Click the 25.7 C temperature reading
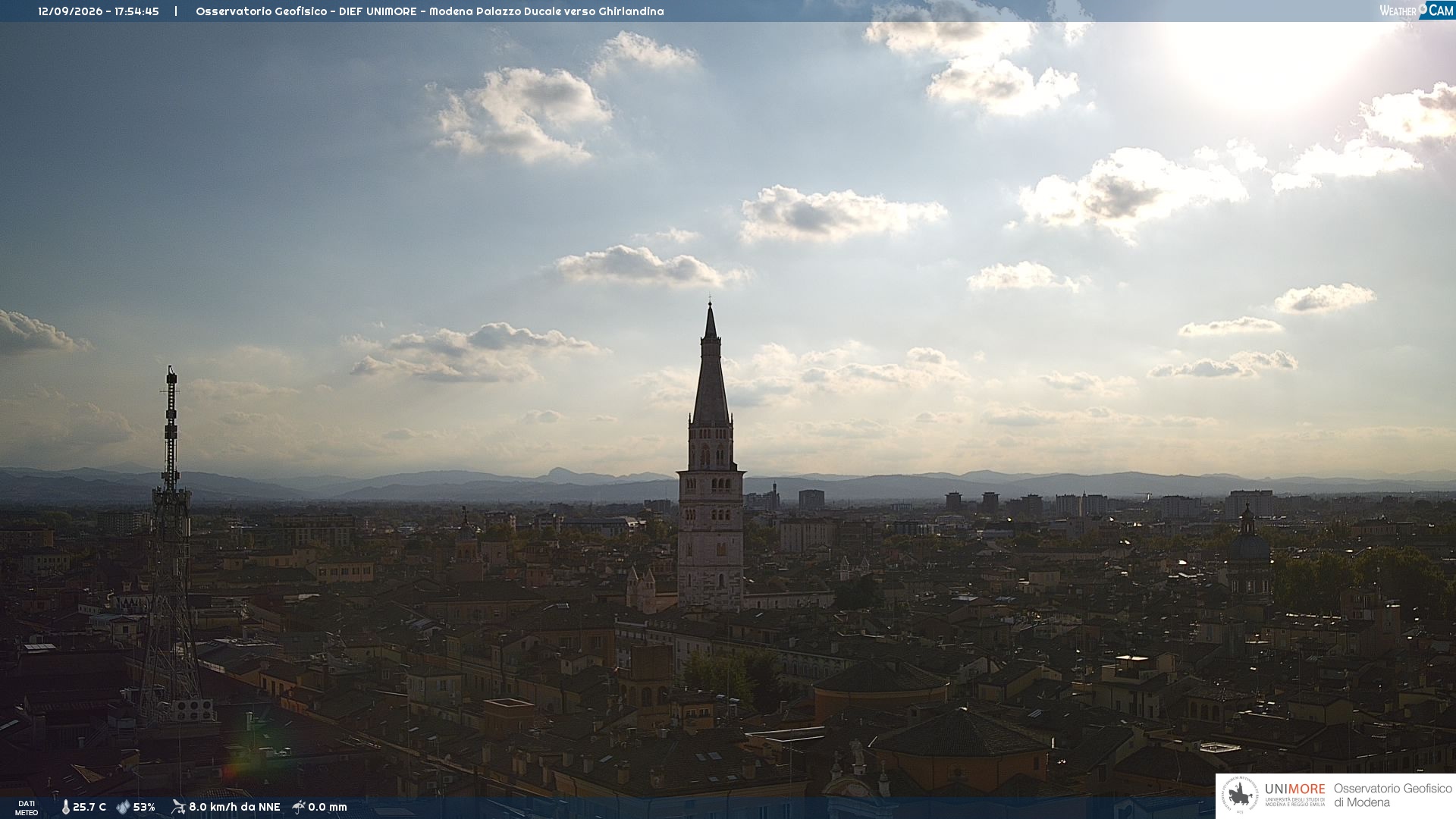 click(x=89, y=808)
